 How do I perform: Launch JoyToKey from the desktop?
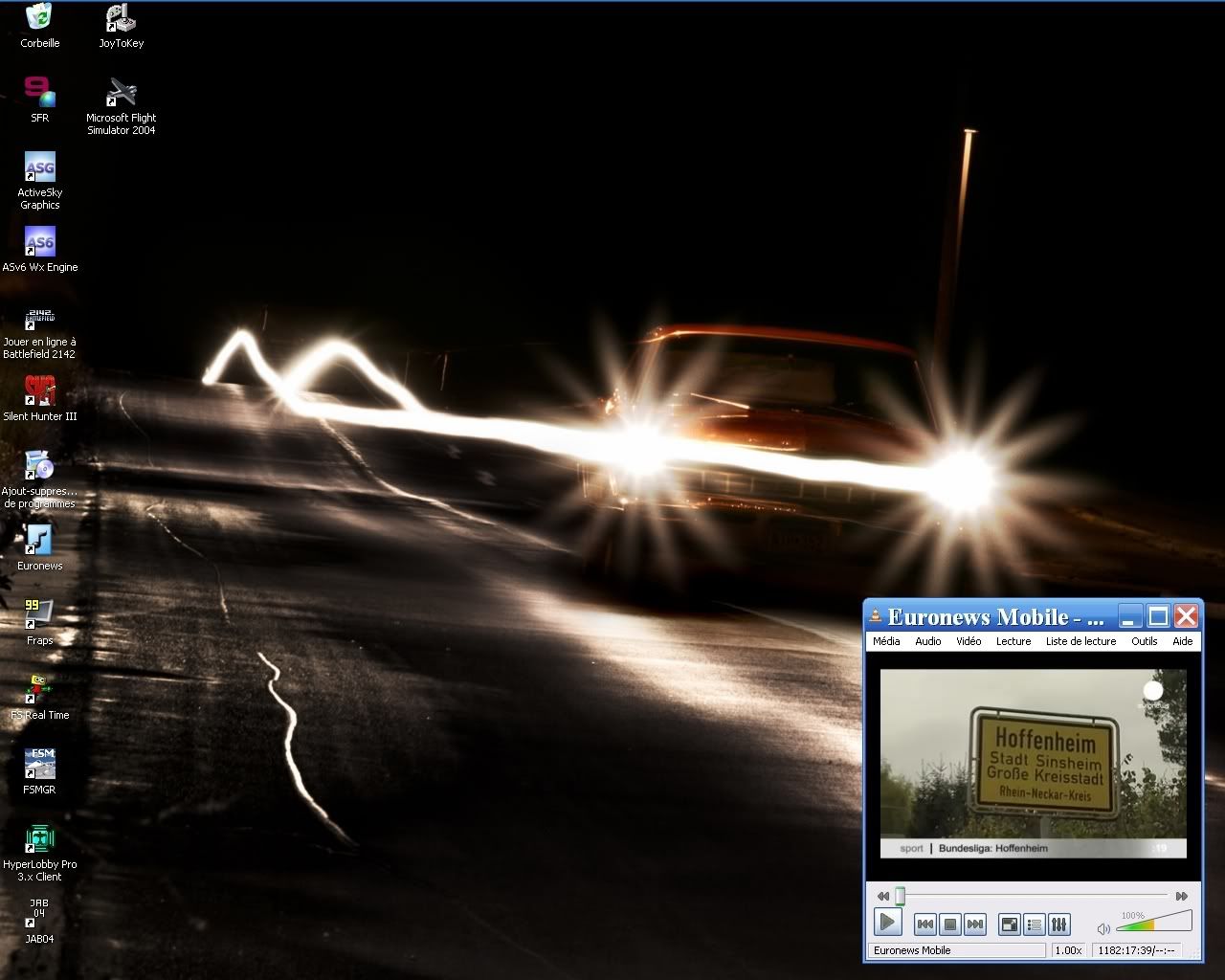tap(119, 17)
